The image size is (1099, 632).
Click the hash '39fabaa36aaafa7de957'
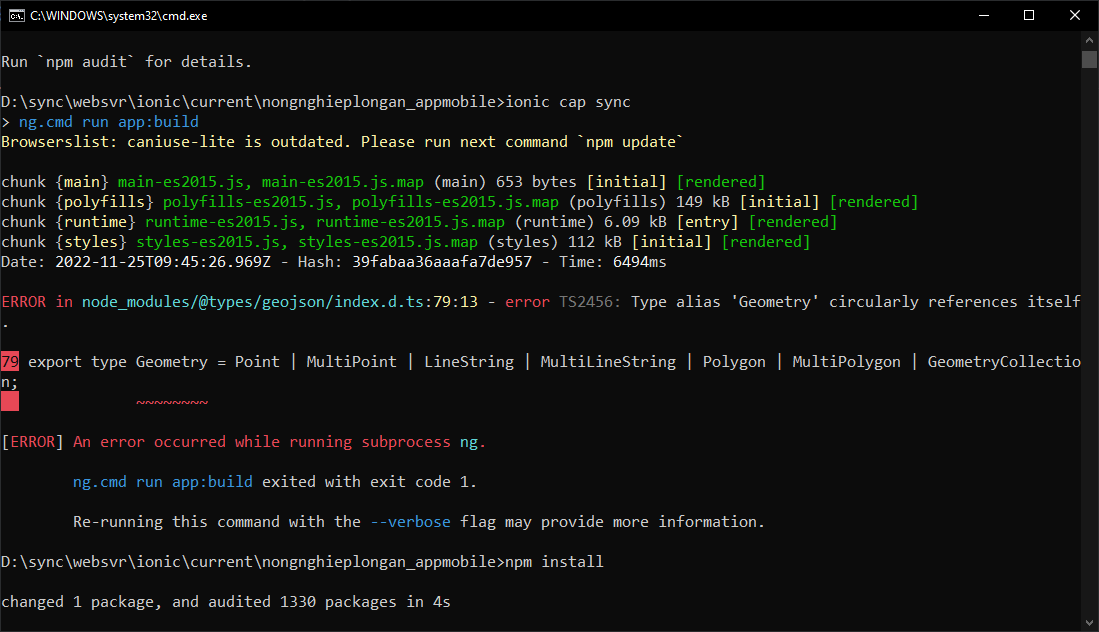click(x=442, y=262)
